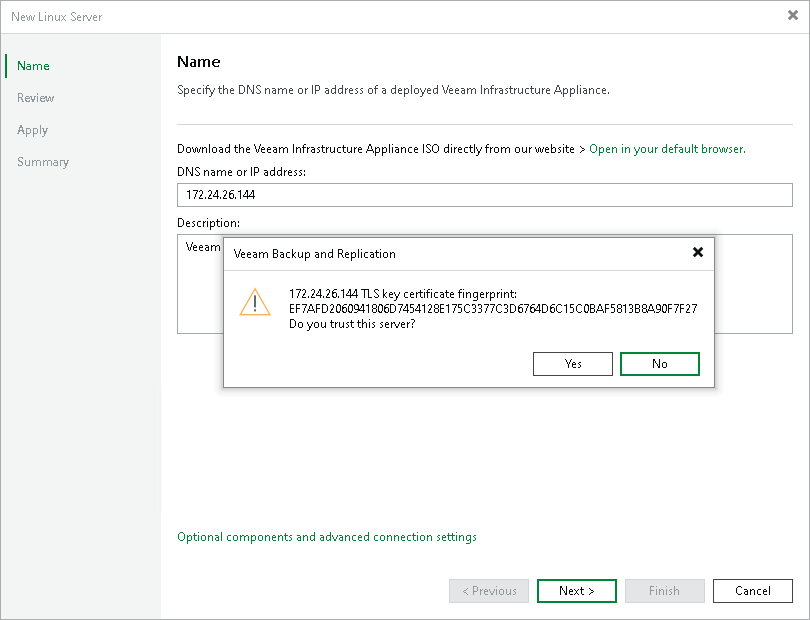Close the Veeam Backup and Replication dialog
Image resolution: width=810 pixels, height=620 pixels.
pyautogui.click(x=697, y=252)
